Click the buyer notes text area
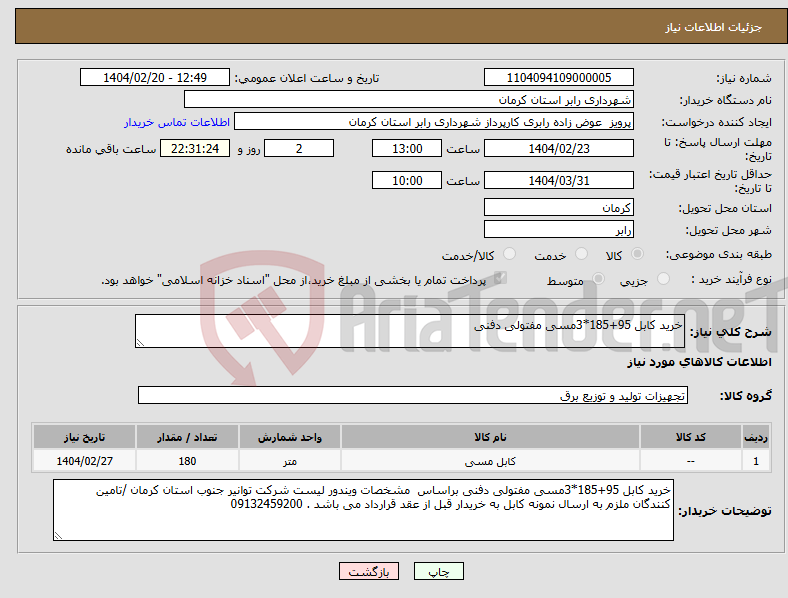The width and height of the screenshot is (788, 598). pos(363,510)
